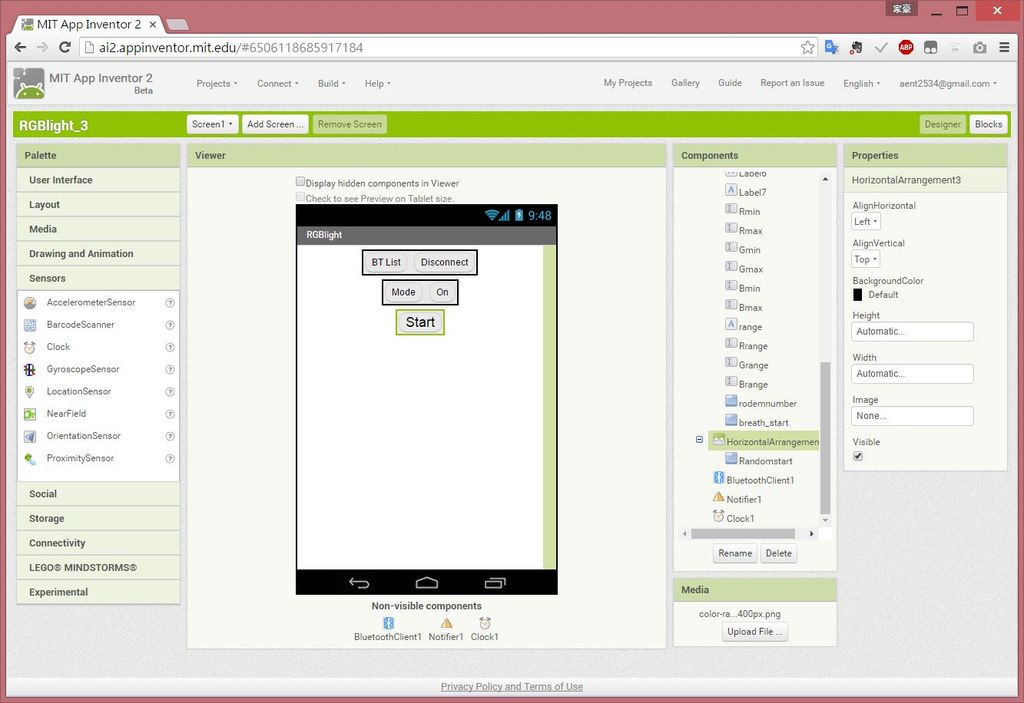The image size is (1024, 703).
Task: Open the Help menu
Action: click(377, 84)
